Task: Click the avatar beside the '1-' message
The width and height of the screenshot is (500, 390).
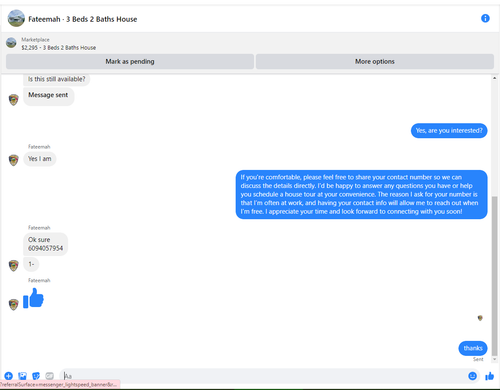Action: [x=14, y=266]
